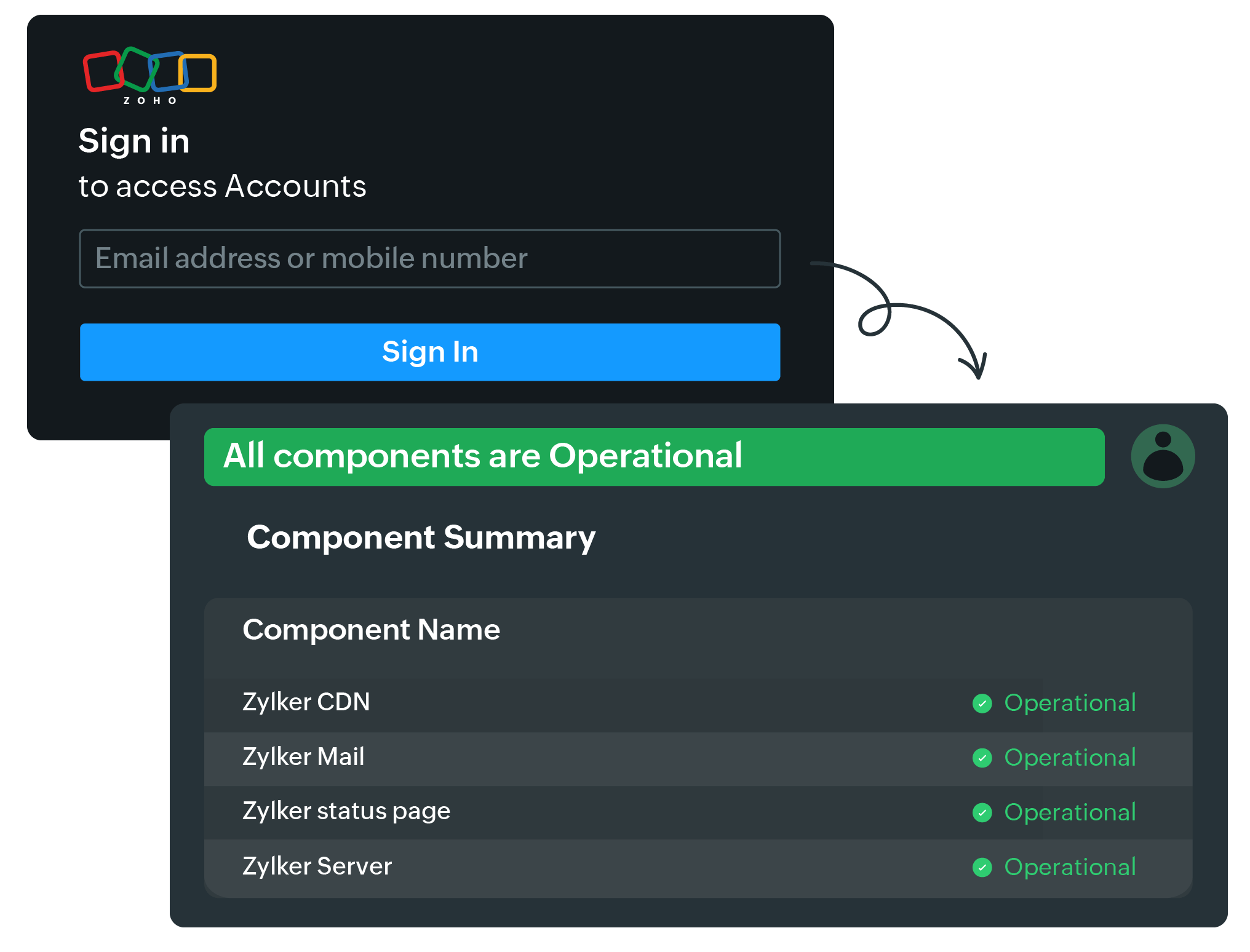Image resolution: width=1250 pixels, height=952 pixels.
Task: Select the Zylker status page component name
Action: click(x=346, y=811)
